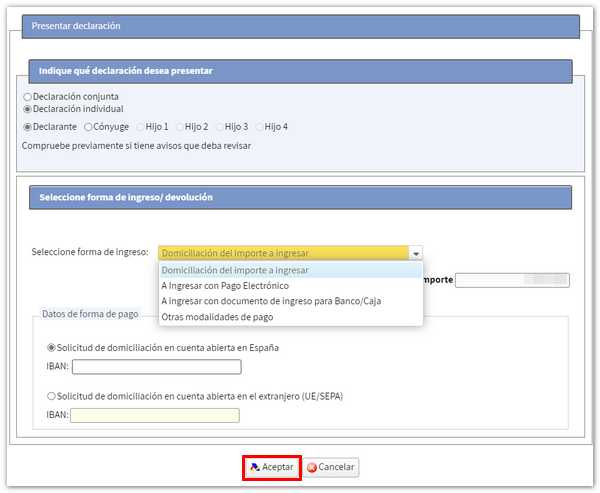600x493 pixels.
Task: Click the IBAN field for foreign account
Action: pyautogui.click(x=155, y=415)
